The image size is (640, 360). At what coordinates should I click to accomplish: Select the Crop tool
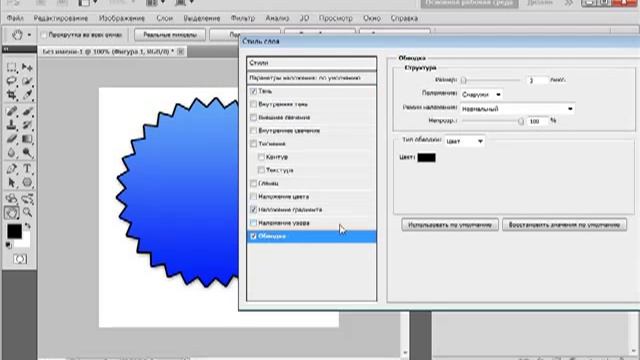point(11,95)
